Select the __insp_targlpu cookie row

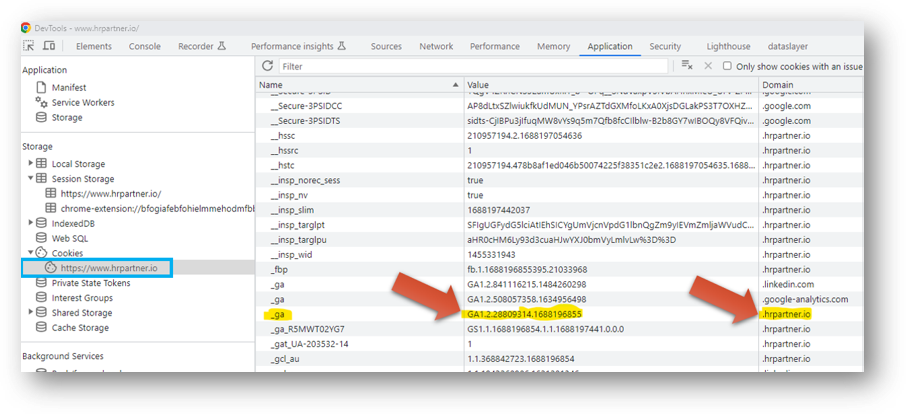pyautogui.click(x=560, y=240)
